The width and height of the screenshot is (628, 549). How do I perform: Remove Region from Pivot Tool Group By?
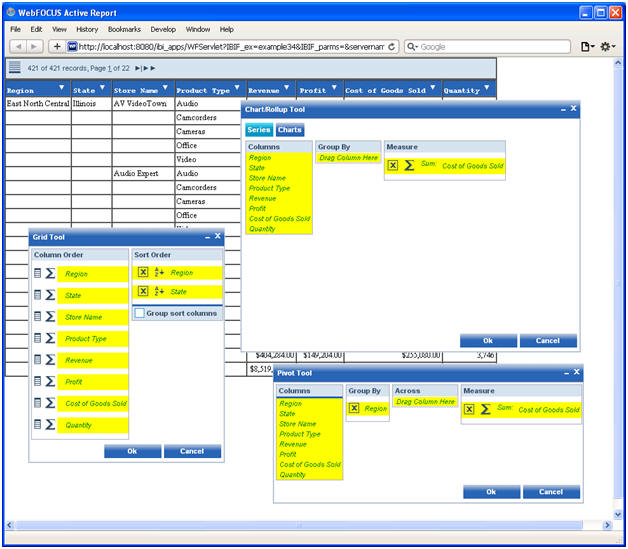(x=354, y=408)
